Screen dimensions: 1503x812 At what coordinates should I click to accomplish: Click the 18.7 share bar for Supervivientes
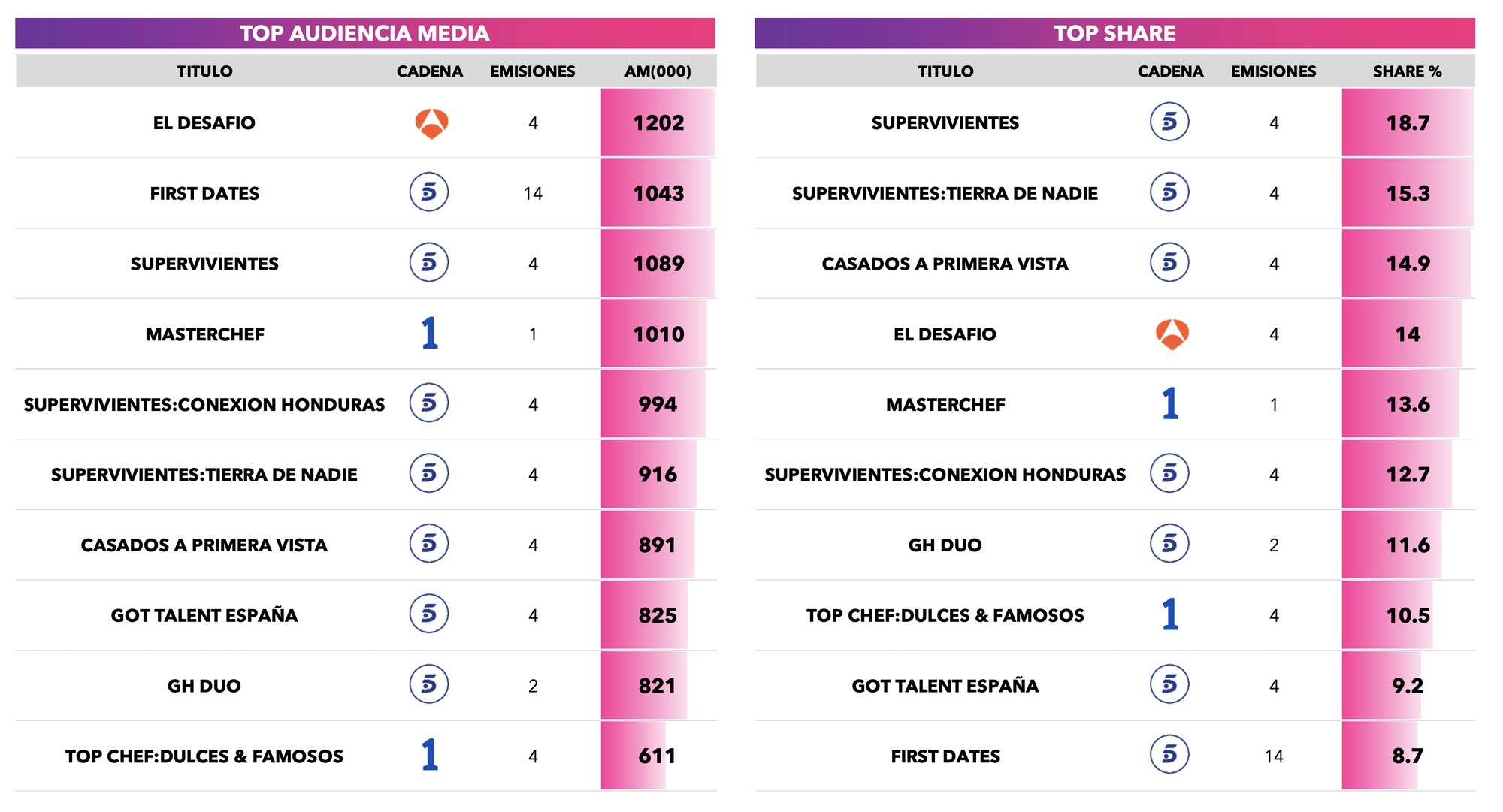click(x=1408, y=122)
